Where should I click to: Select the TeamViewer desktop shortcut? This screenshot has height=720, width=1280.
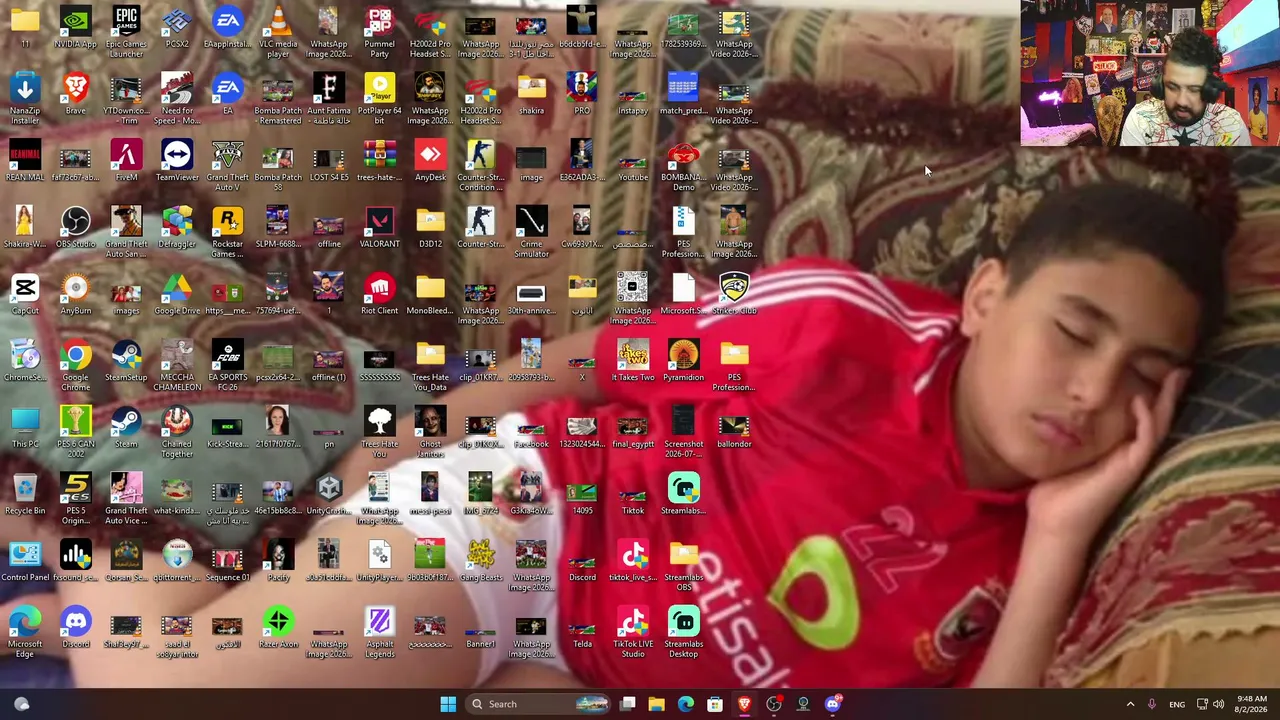click(x=177, y=161)
